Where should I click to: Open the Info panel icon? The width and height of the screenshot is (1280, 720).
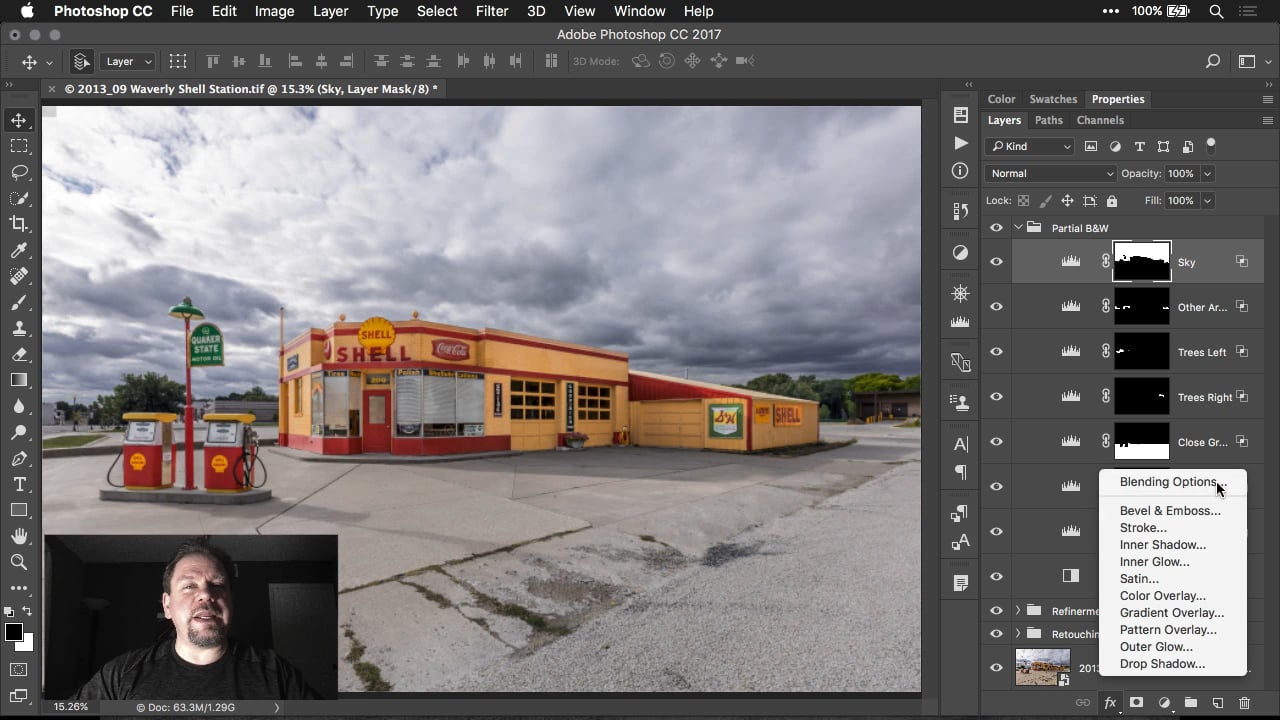pyautogui.click(x=961, y=171)
